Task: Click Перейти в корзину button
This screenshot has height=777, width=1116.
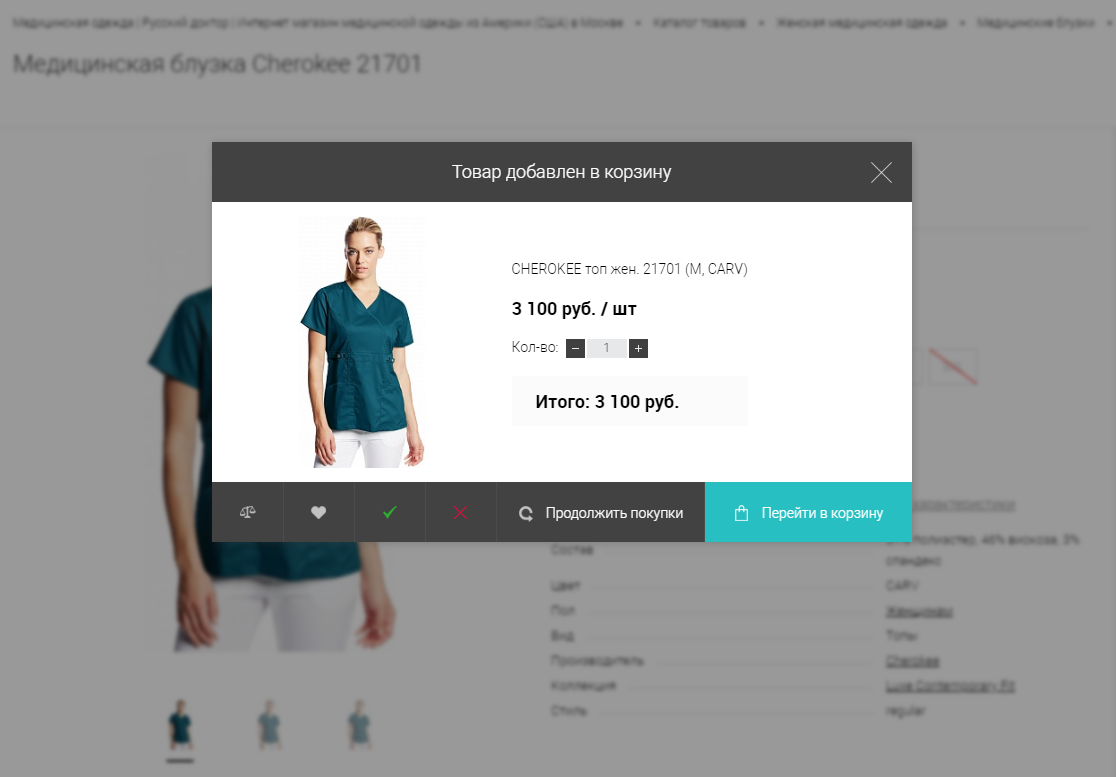Action: point(809,512)
